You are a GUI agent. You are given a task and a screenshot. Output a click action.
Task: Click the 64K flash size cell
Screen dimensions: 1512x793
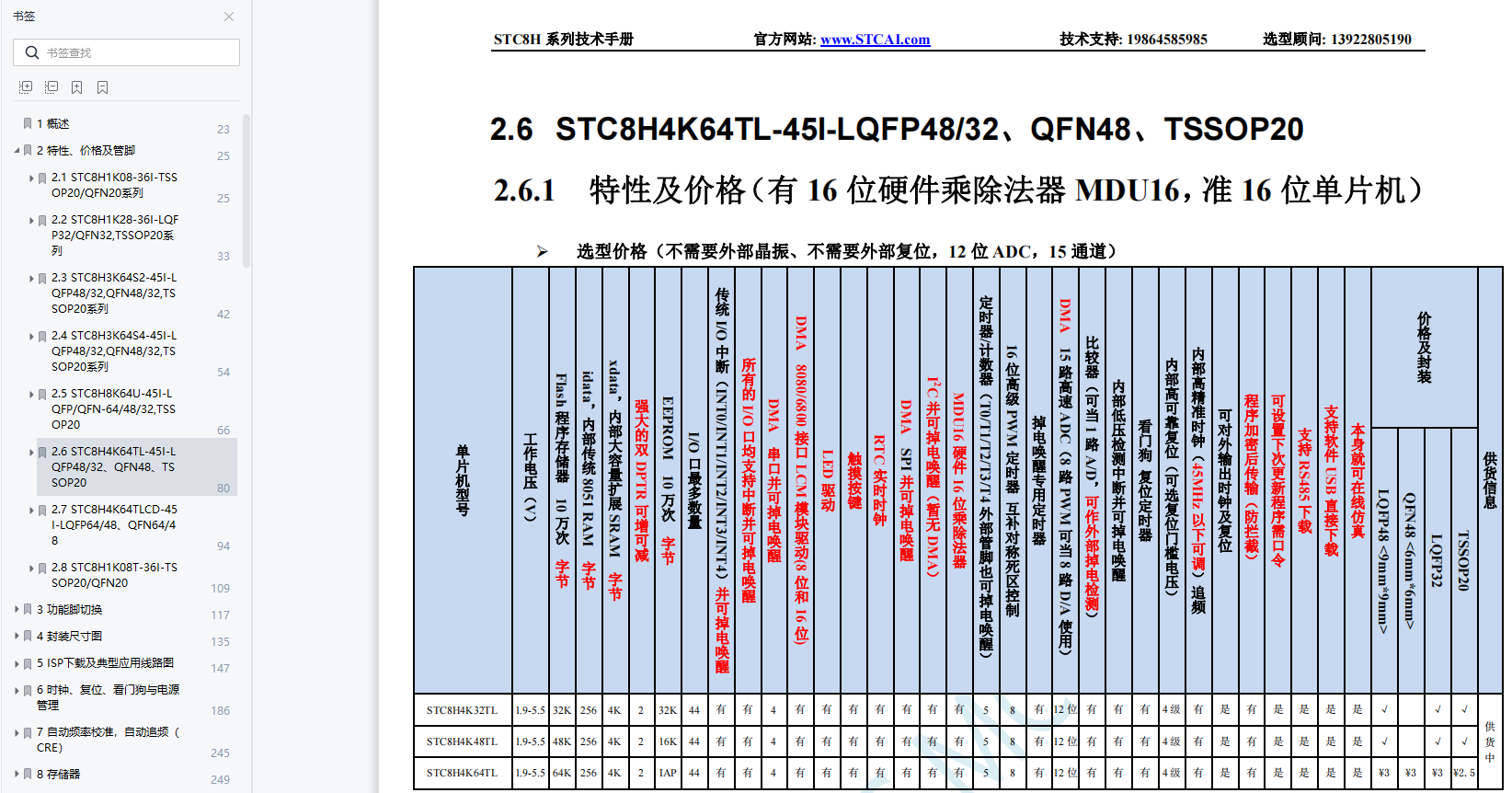tap(562, 772)
